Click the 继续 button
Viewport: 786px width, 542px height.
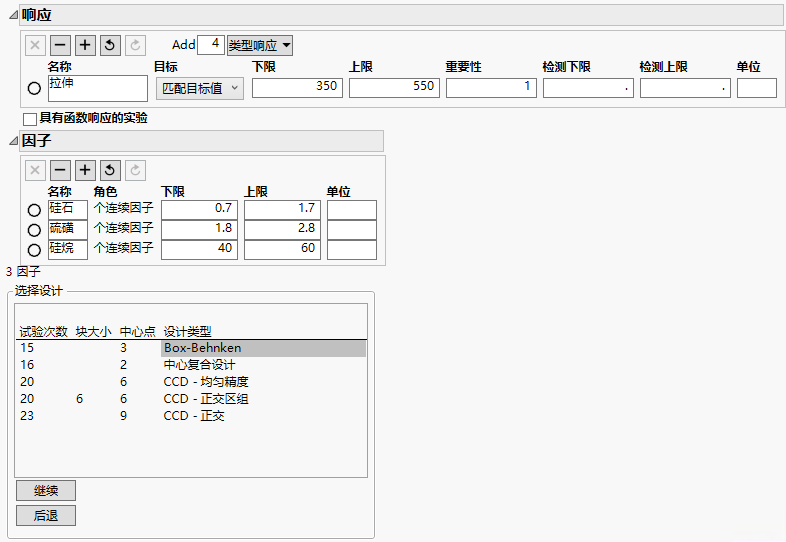[46, 490]
